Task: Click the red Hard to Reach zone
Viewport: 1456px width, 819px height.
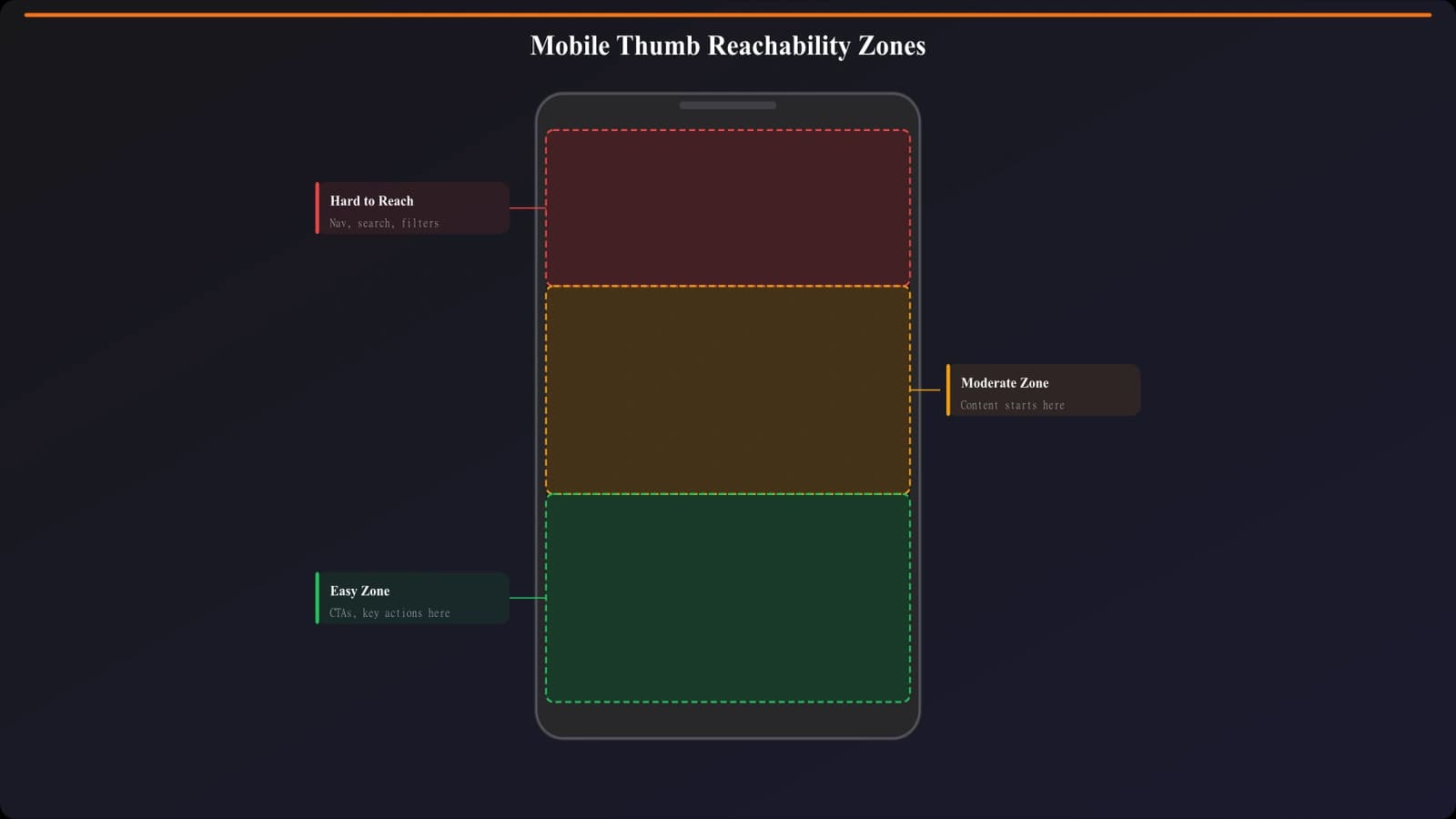Action: (x=728, y=205)
